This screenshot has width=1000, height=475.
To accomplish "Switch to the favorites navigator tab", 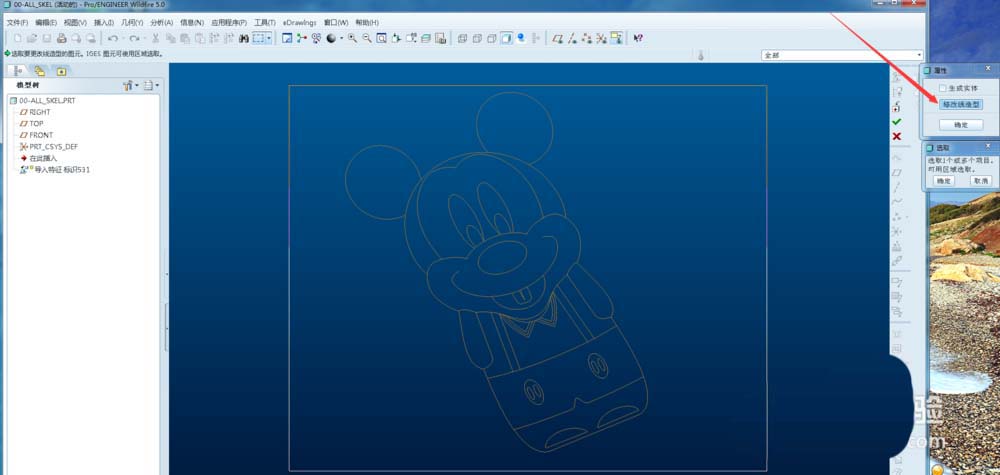I will pyautogui.click(x=61, y=71).
